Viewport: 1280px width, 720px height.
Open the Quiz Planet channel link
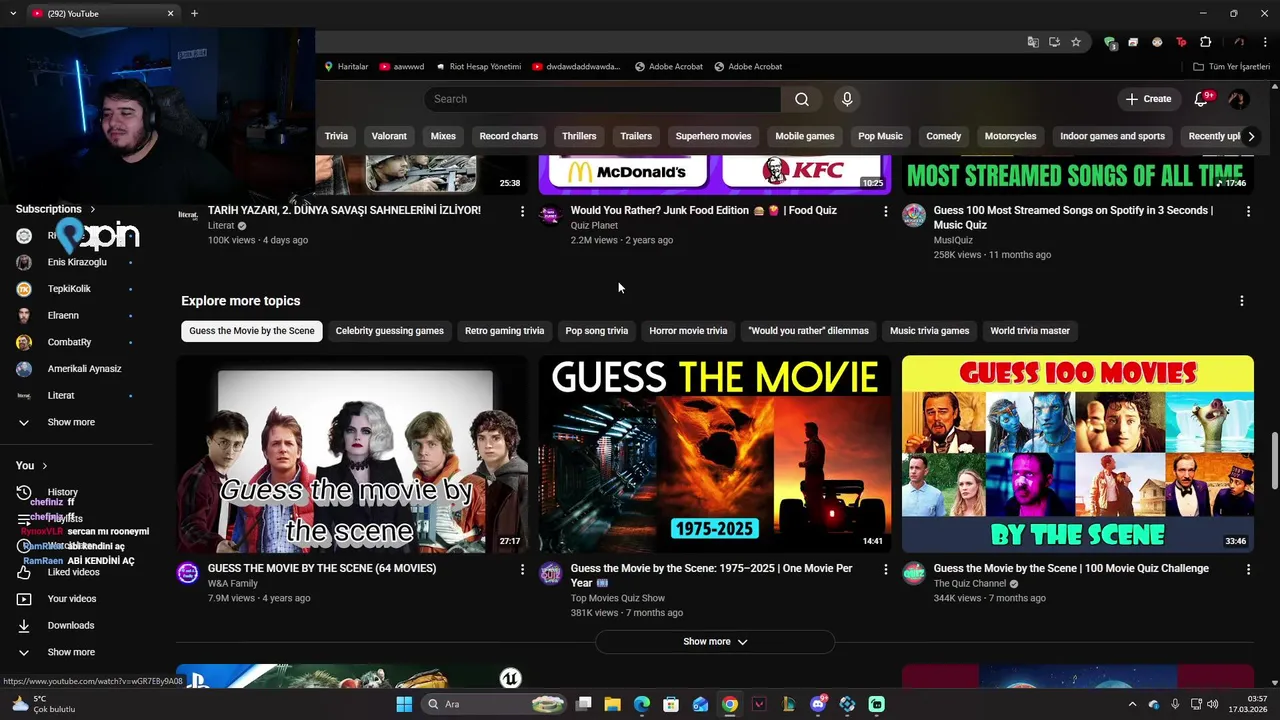594,226
